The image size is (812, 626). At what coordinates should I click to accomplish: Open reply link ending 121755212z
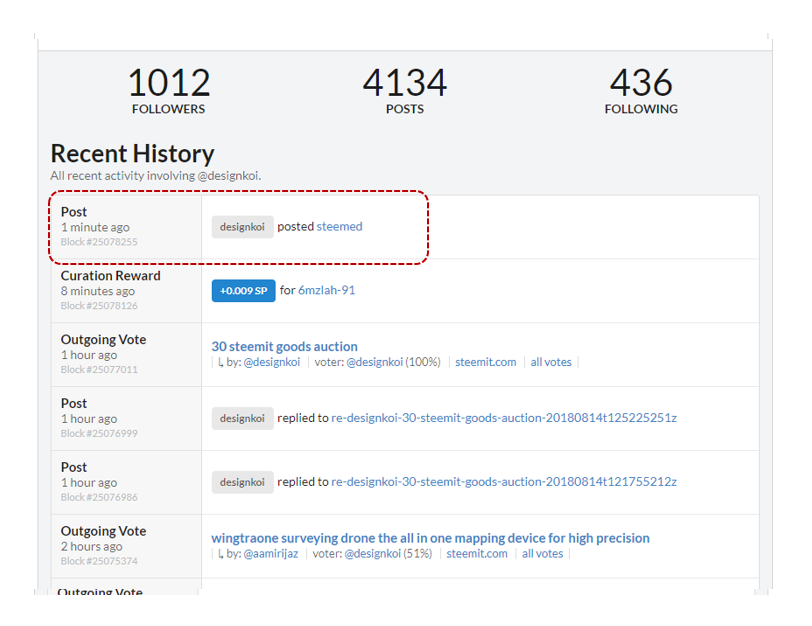click(504, 482)
